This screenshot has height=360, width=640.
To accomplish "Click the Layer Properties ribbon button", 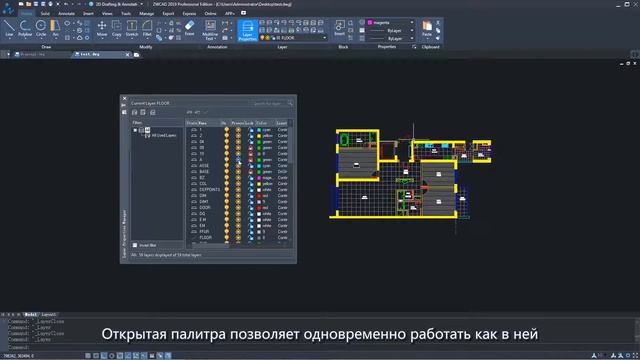I will [247, 31].
